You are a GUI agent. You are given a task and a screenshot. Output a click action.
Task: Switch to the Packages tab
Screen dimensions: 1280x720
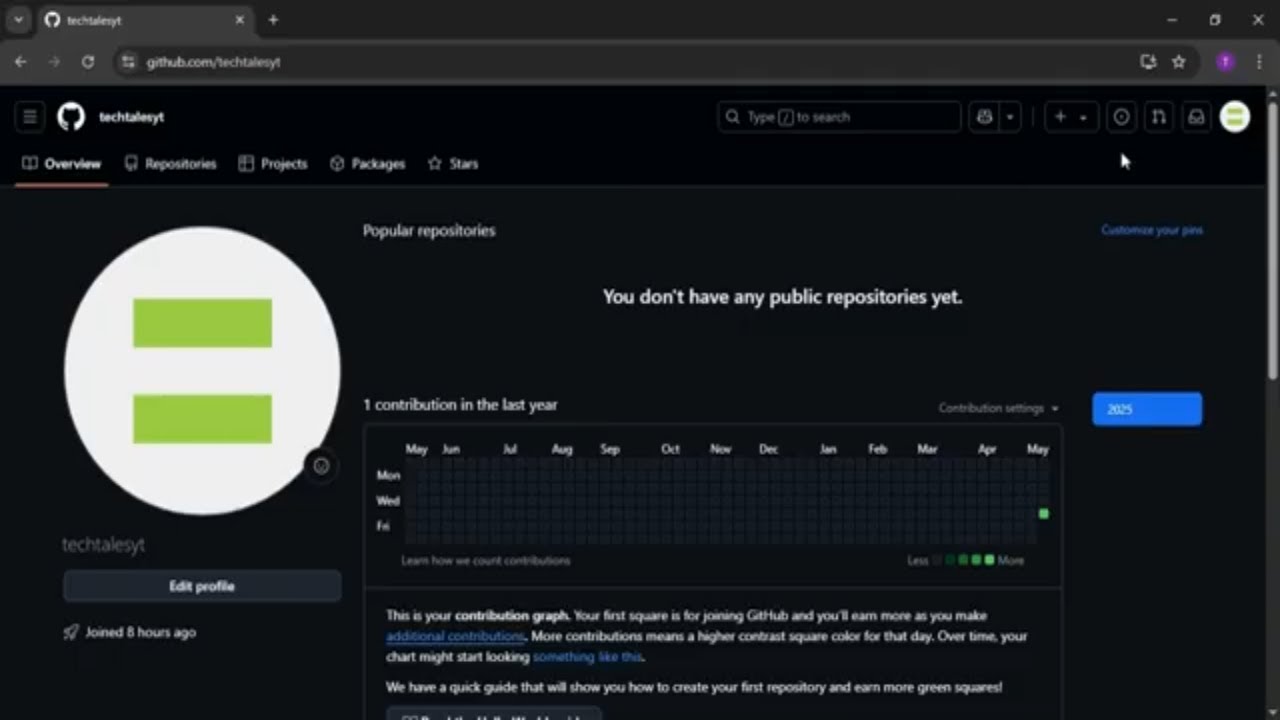click(368, 164)
